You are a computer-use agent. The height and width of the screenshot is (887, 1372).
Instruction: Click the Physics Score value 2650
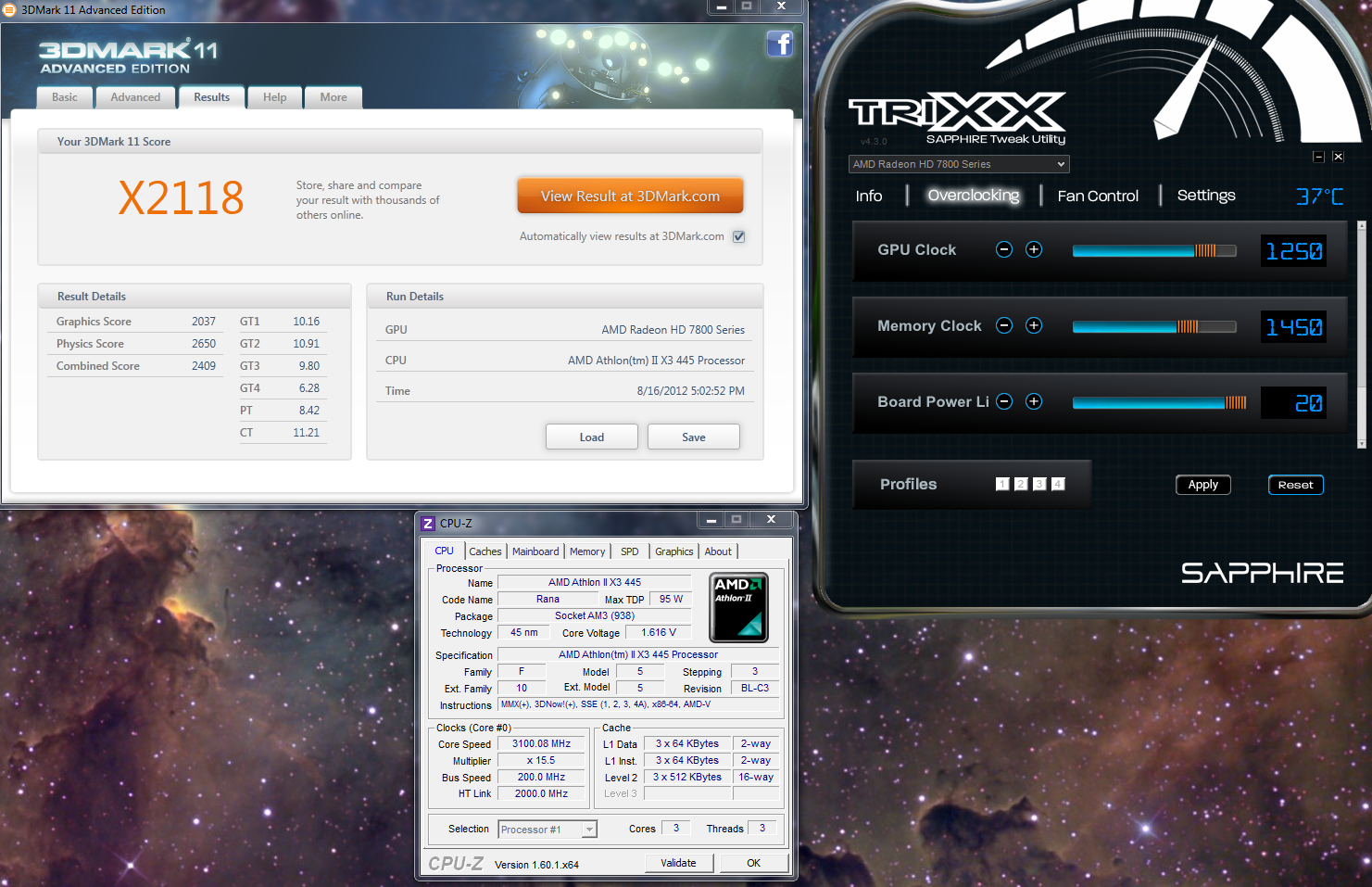204,344
